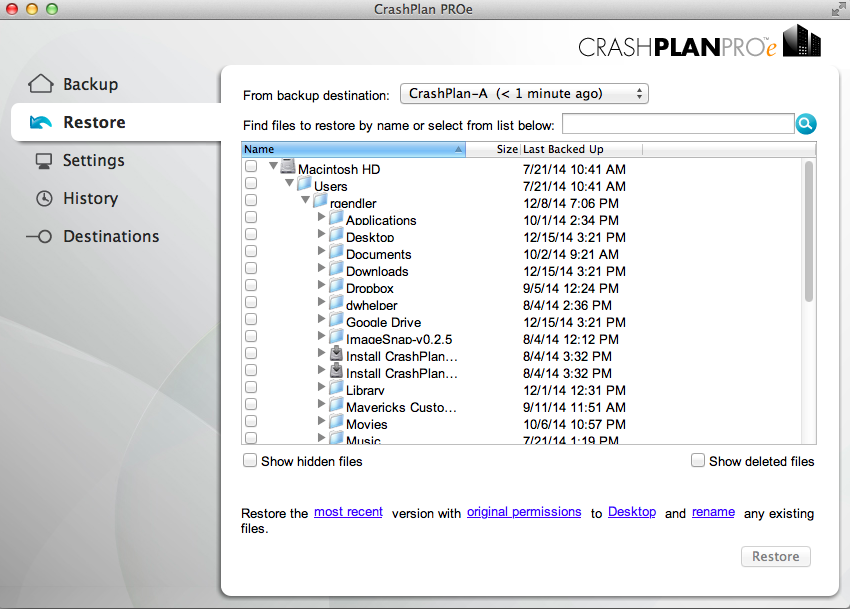Click the Macintosh HD drive icon
Viewport: 850px width, 609px height.
288,167
